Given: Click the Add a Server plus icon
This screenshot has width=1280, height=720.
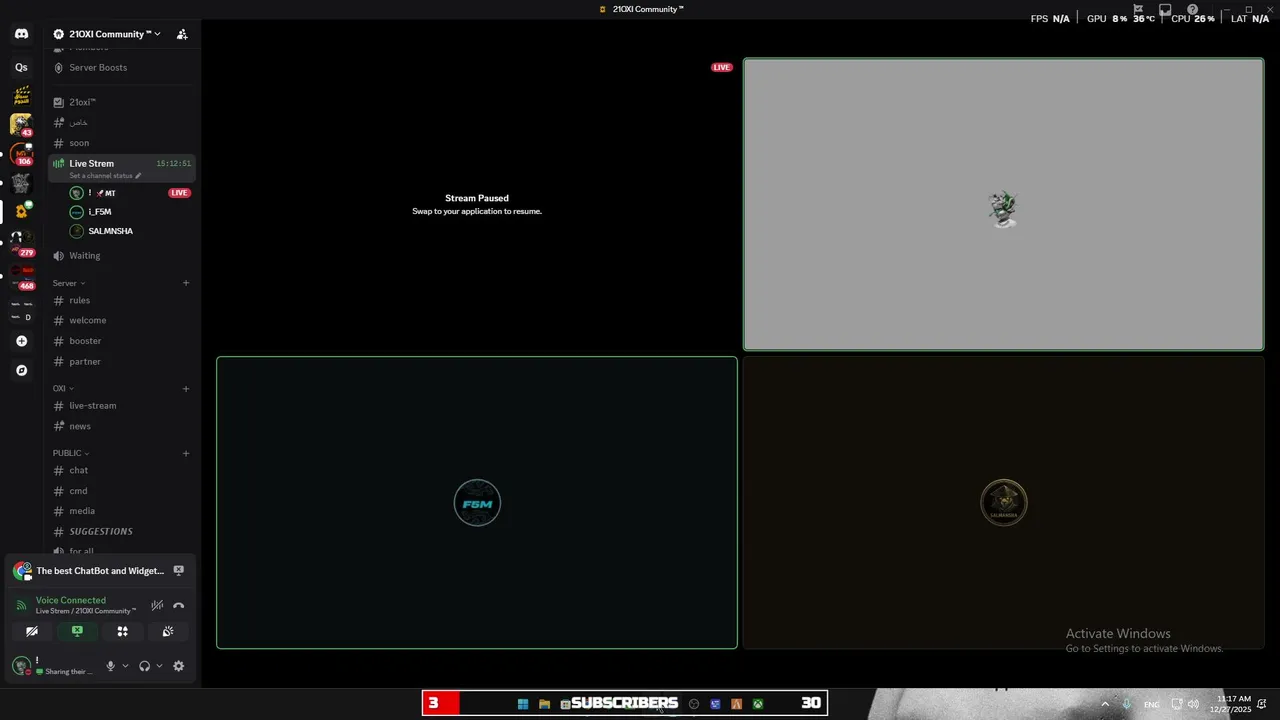Looking at the screenshot, I should coord(21,341).
